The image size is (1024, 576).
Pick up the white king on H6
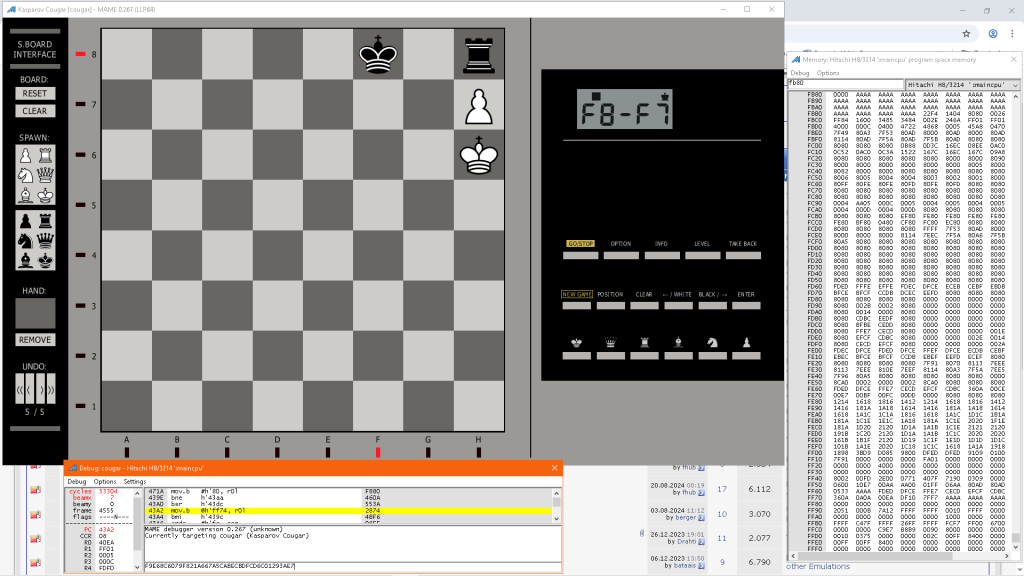pyautogui.click(x=479, y=155)
